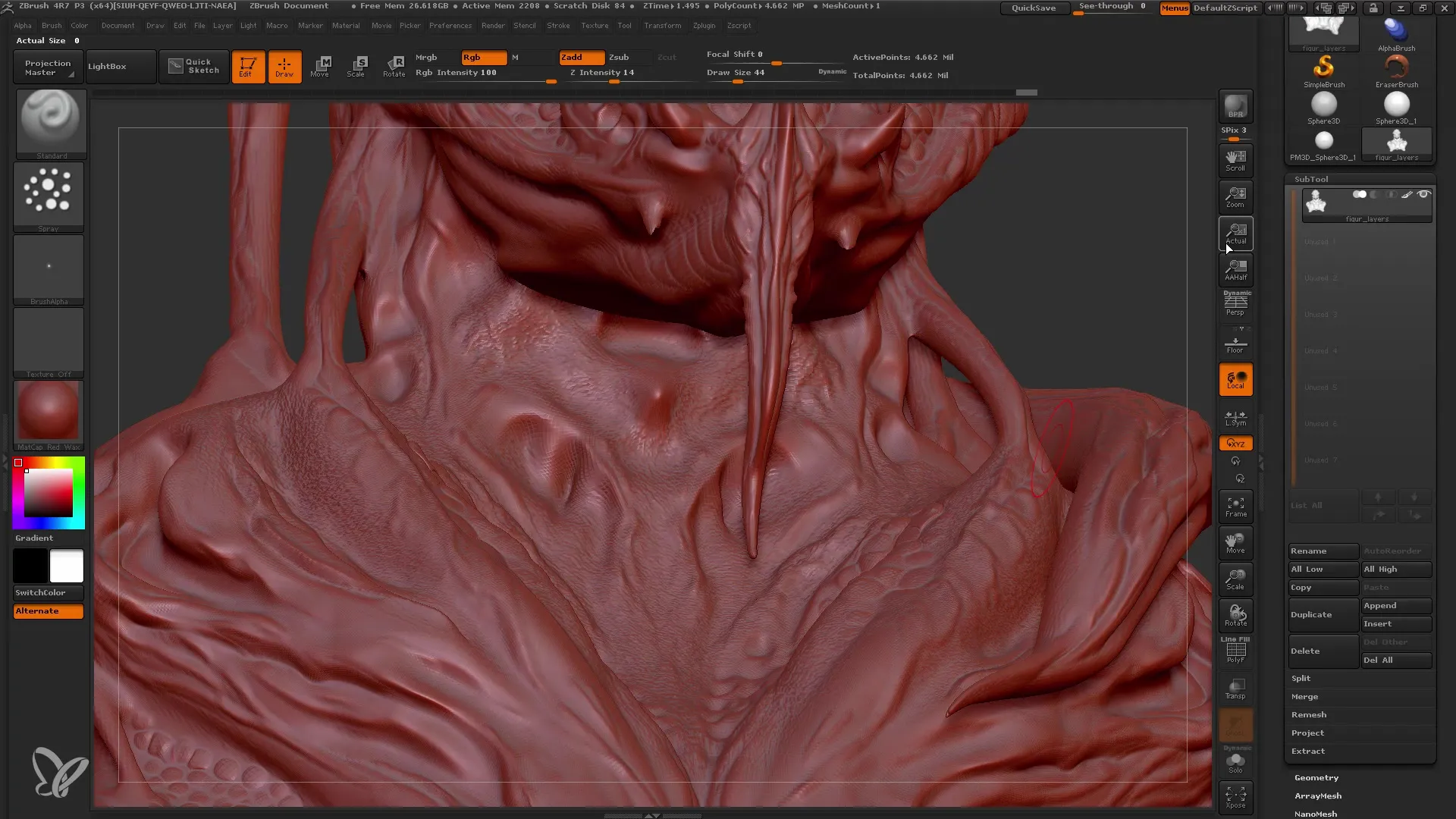Toggle the See-through mode checkbox
The image size is (1456, 819).
(x=1112, y=7)
